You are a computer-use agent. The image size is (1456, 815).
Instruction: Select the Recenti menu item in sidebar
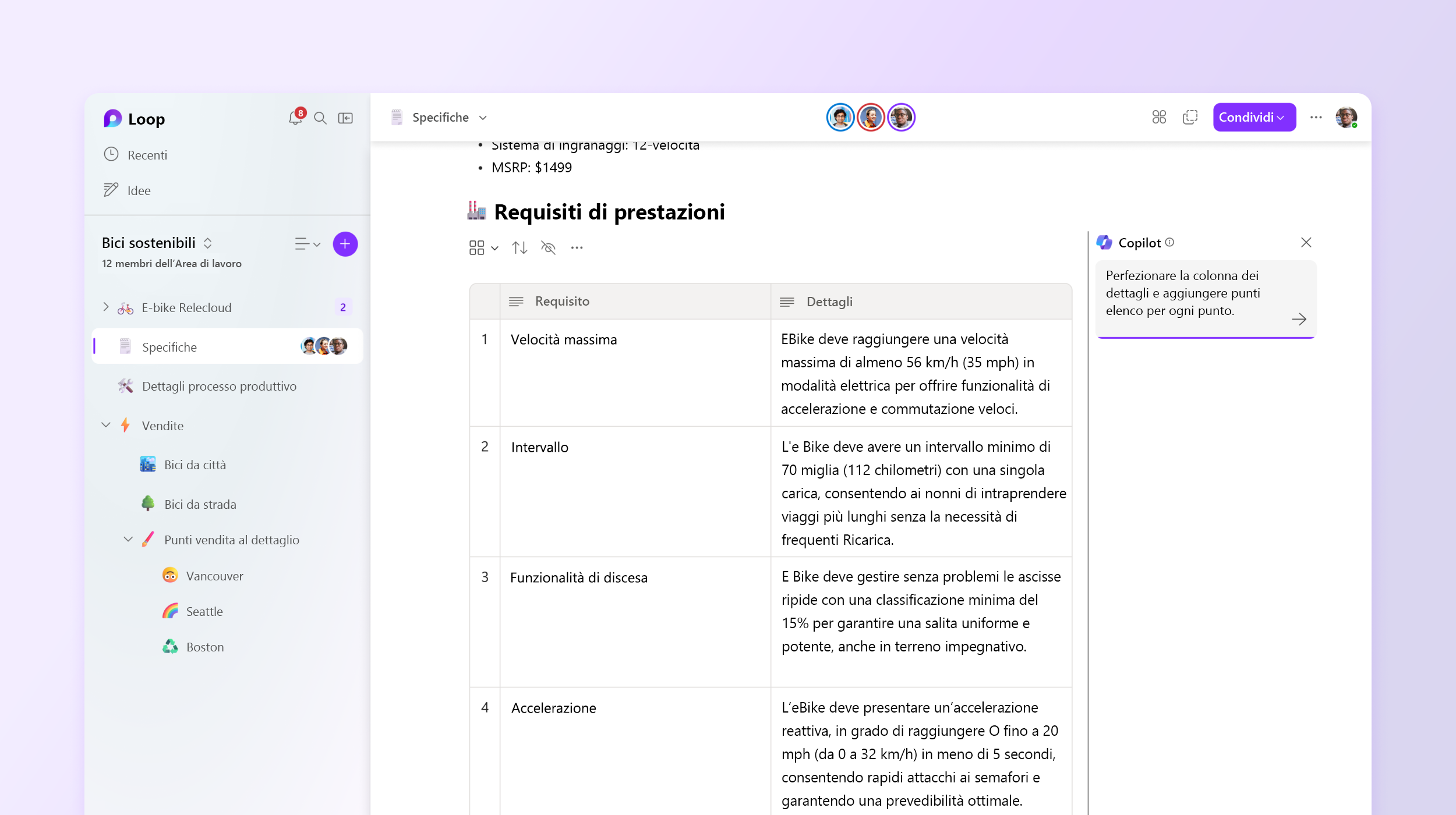[x=148, y=155]
